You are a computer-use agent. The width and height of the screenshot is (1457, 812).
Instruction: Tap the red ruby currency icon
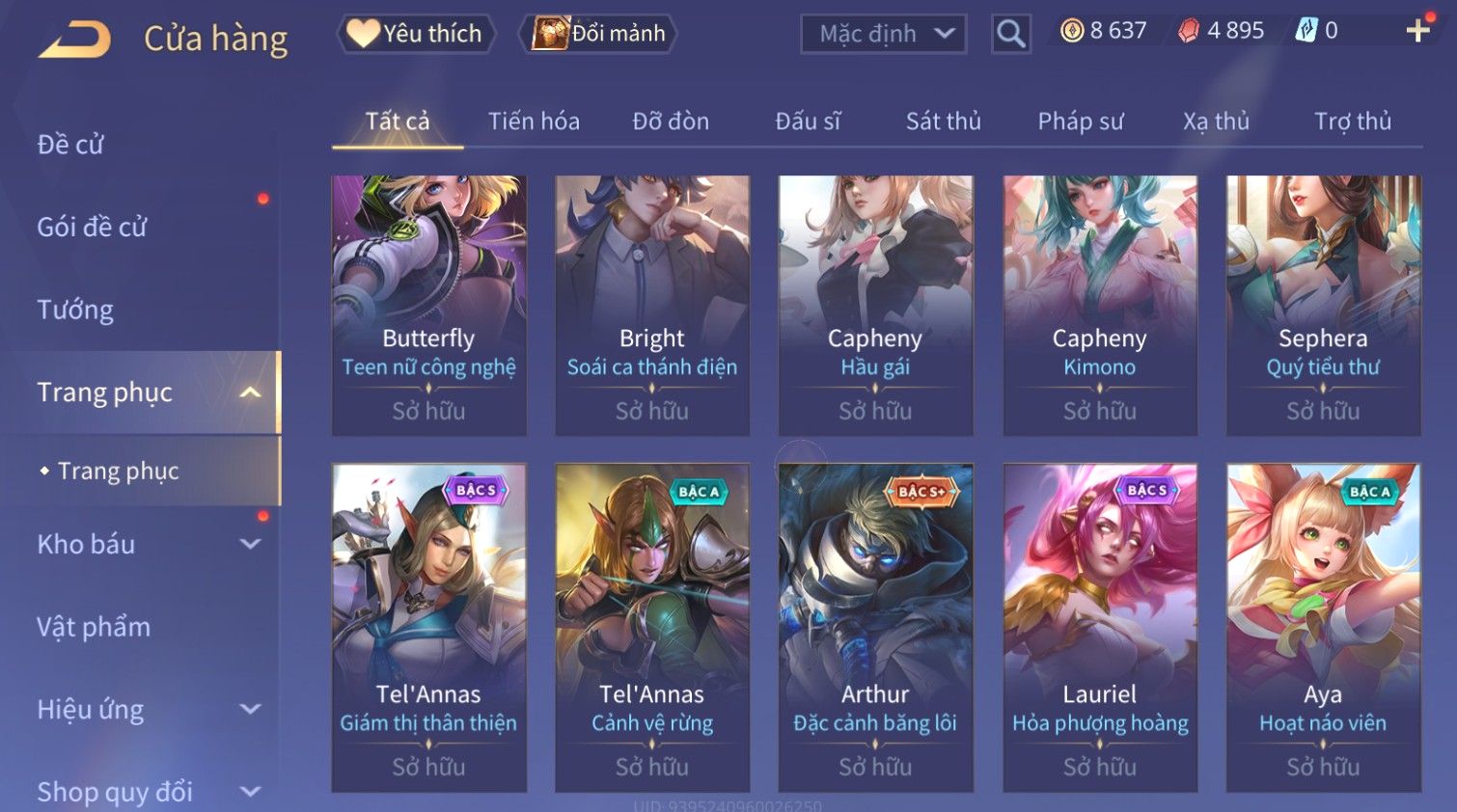pos(1188,31)
